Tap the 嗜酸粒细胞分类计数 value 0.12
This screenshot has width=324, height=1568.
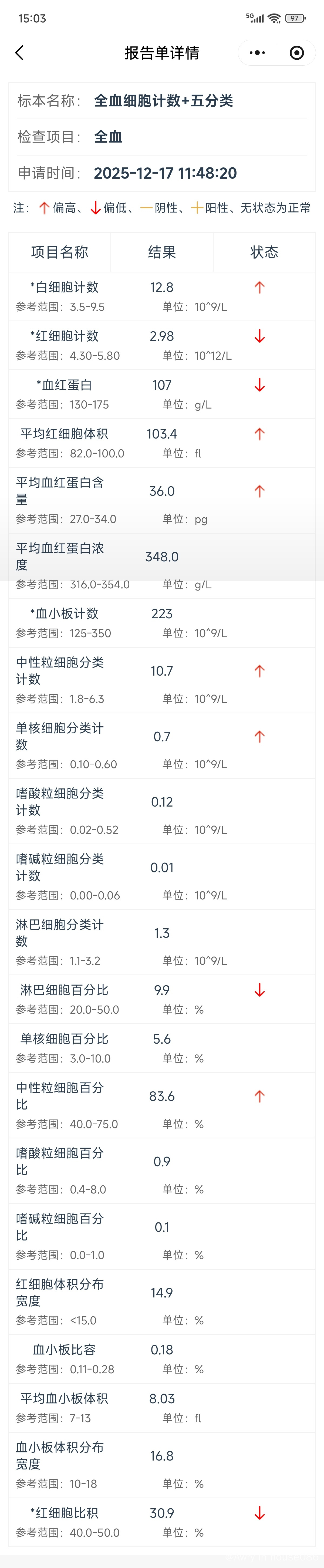pyautogui.click(x=162, y=802)
